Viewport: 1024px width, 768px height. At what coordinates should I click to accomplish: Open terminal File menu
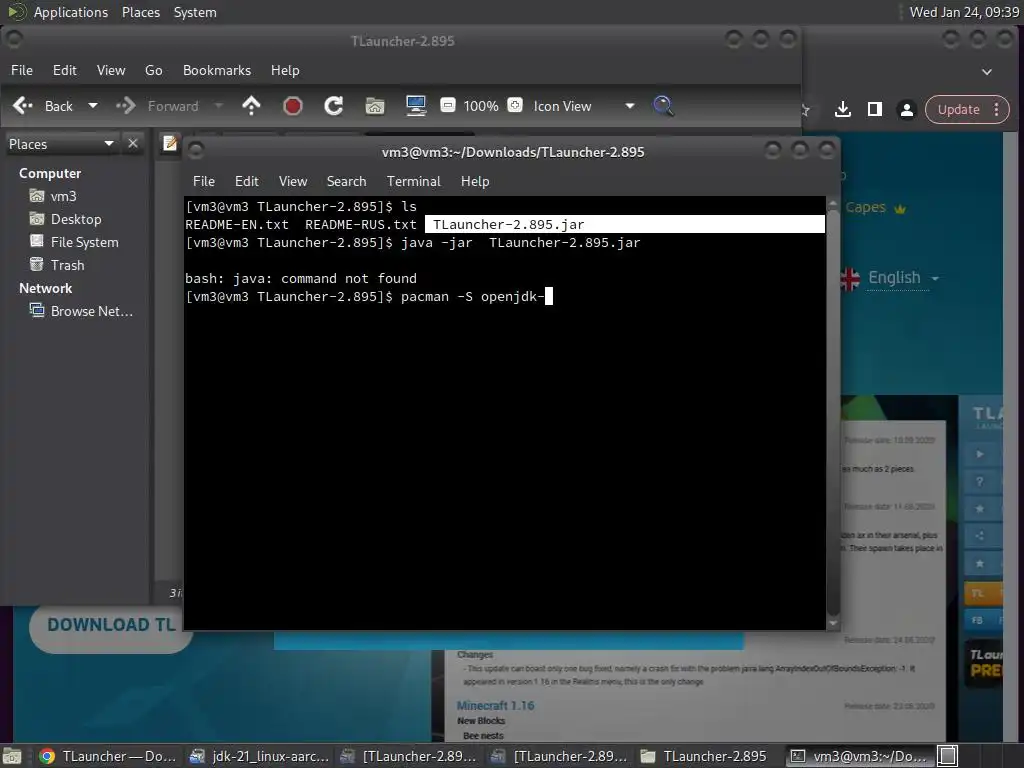(x=204, y=181)
